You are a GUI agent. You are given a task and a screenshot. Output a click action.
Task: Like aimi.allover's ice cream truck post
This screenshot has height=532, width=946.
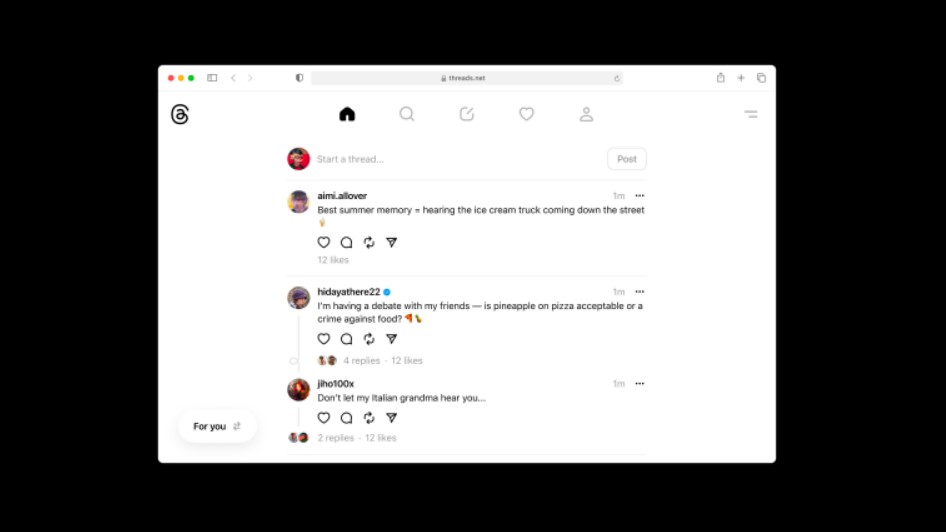pos(324,242)
